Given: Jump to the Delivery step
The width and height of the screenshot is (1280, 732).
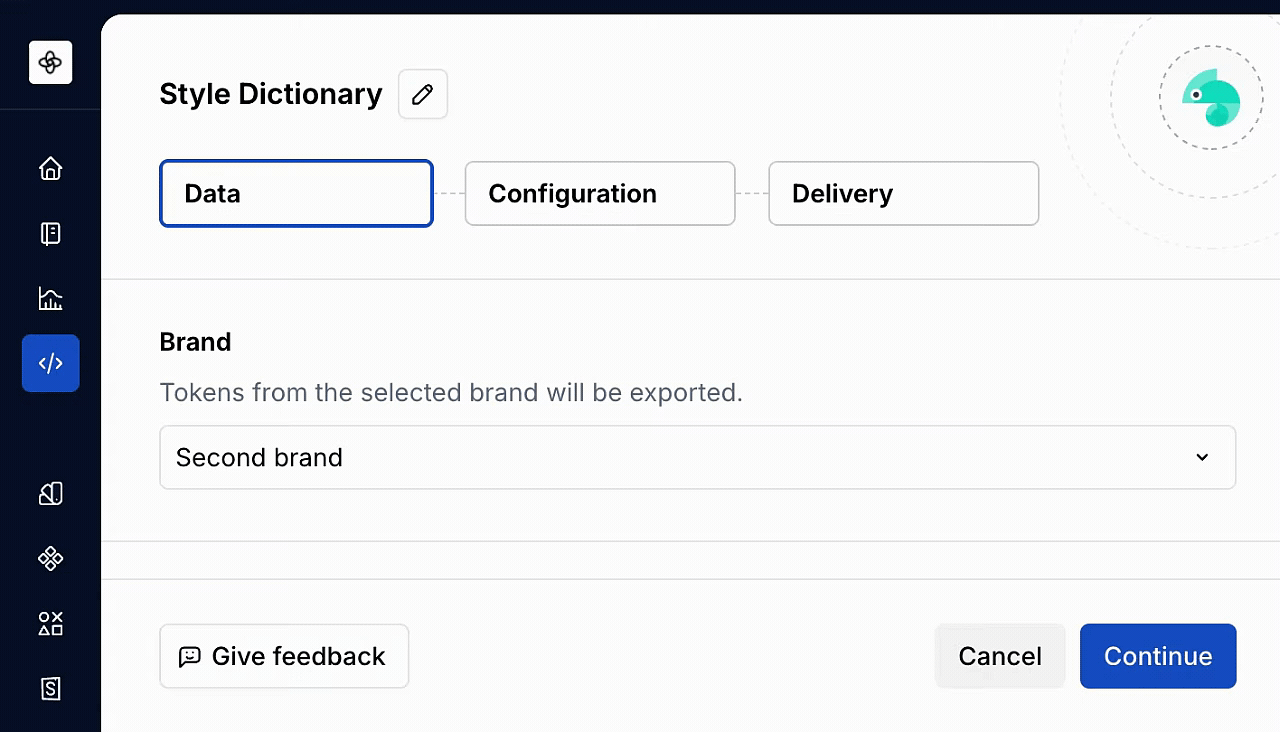Looking at the screenshot, I should (903, 194).
